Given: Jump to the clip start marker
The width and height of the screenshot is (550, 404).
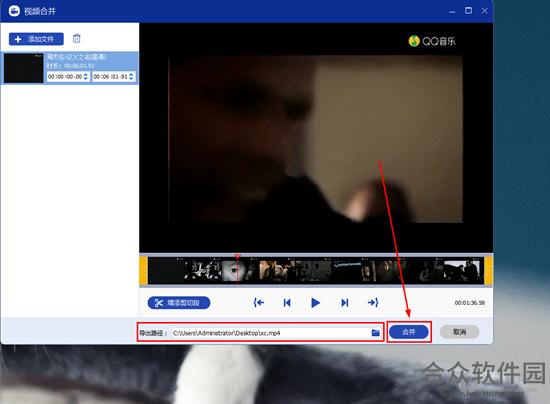Looking at the screenshot, I should coord(259,303).
